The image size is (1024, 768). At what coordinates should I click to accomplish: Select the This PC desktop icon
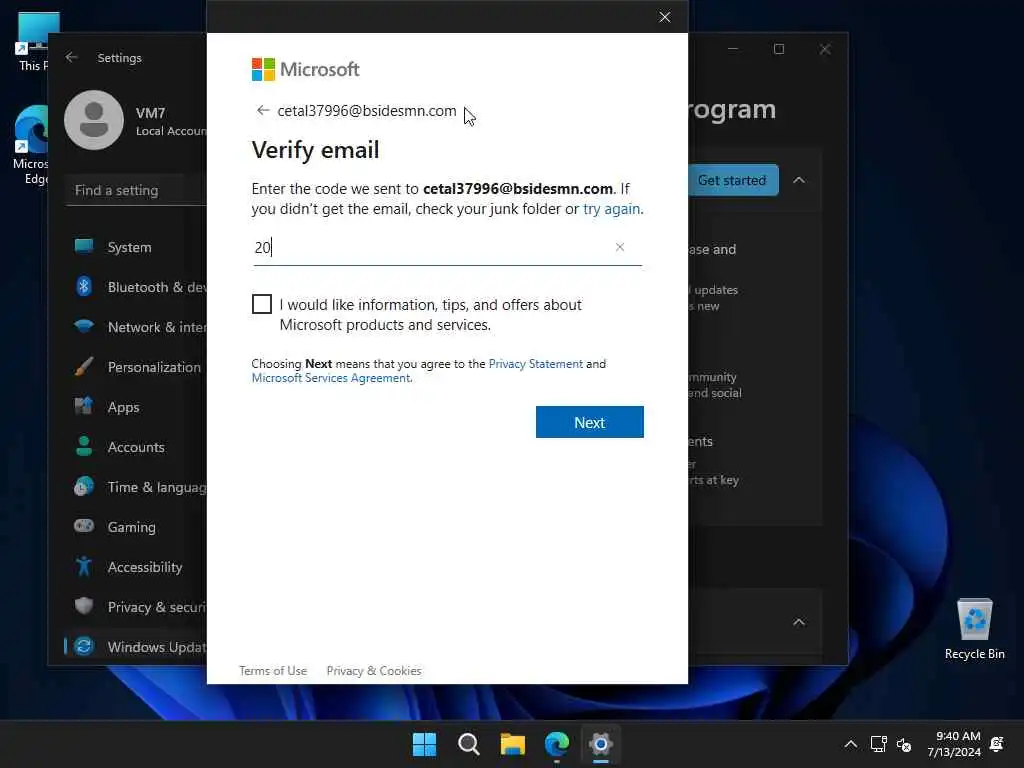pos(31,41)
